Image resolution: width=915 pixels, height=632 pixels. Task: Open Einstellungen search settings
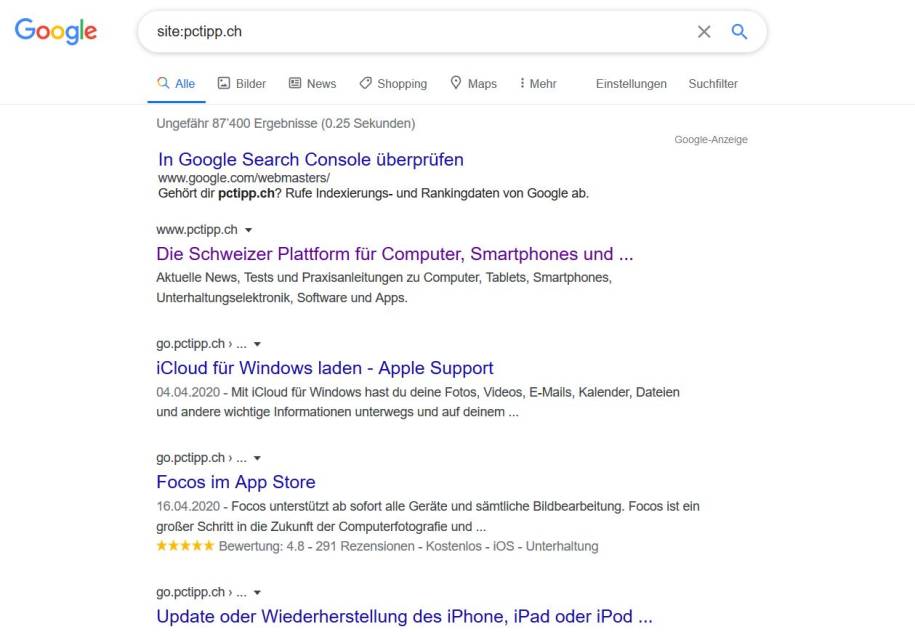[x=631, y=84]
